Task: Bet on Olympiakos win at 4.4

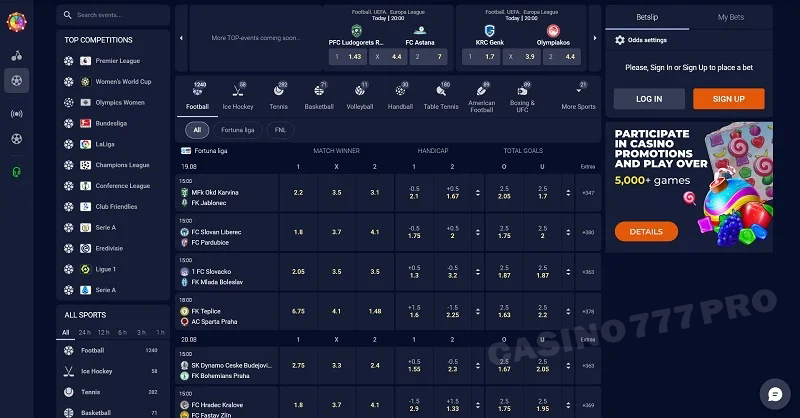Action: 563,57
